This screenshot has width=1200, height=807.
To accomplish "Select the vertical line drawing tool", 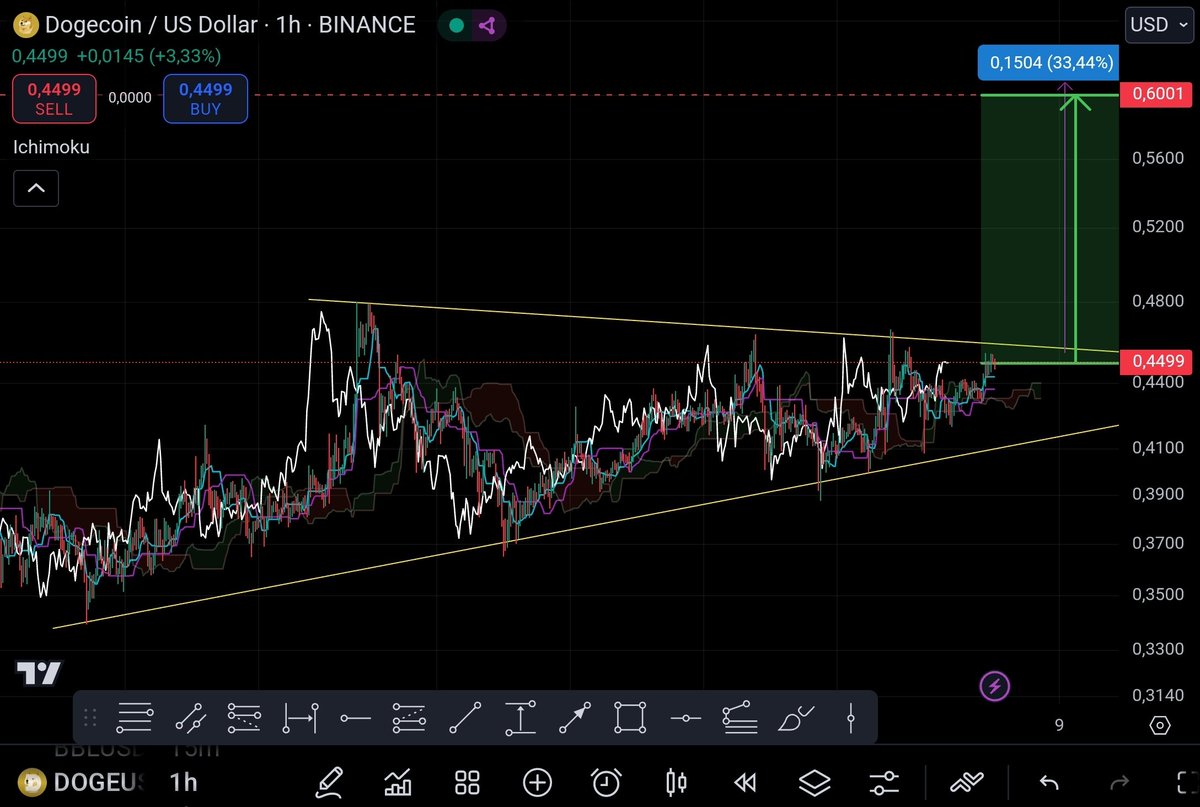I will (851, 717).
